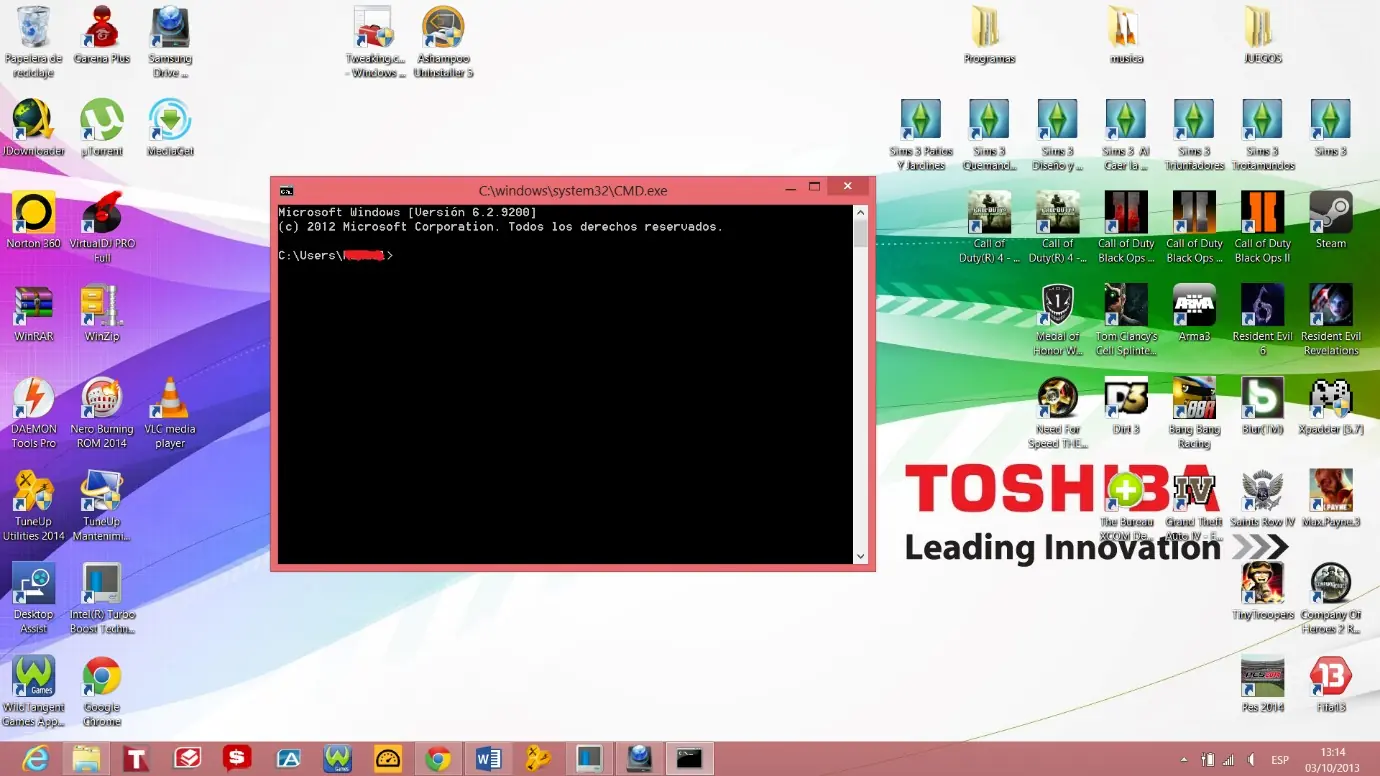This screenshot has height=776, width=1380.
Task: Click the WildTangent Games App desktop icon
Action: tap(34, 692)
